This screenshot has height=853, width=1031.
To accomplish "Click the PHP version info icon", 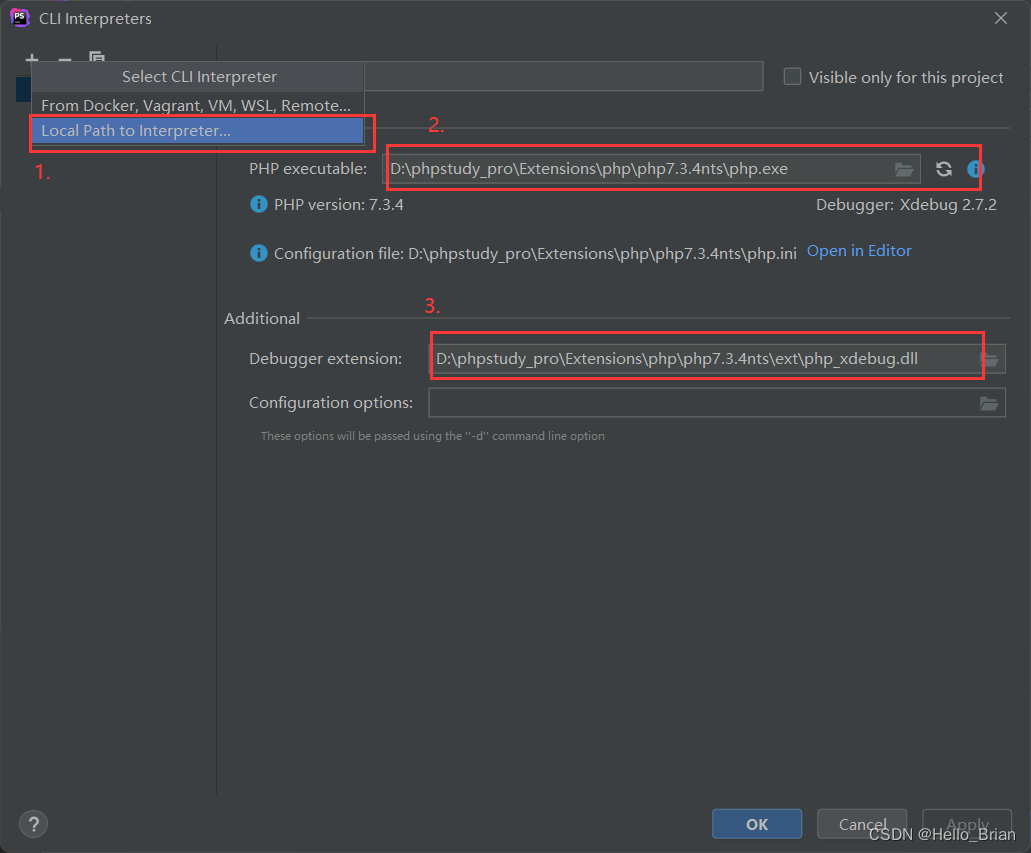I will click(x=259, y=205).
